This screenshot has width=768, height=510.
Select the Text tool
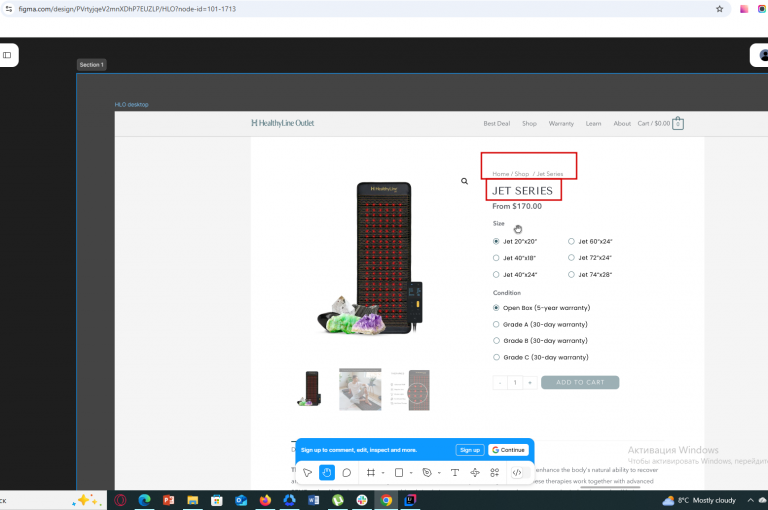[x=455, y=473]
